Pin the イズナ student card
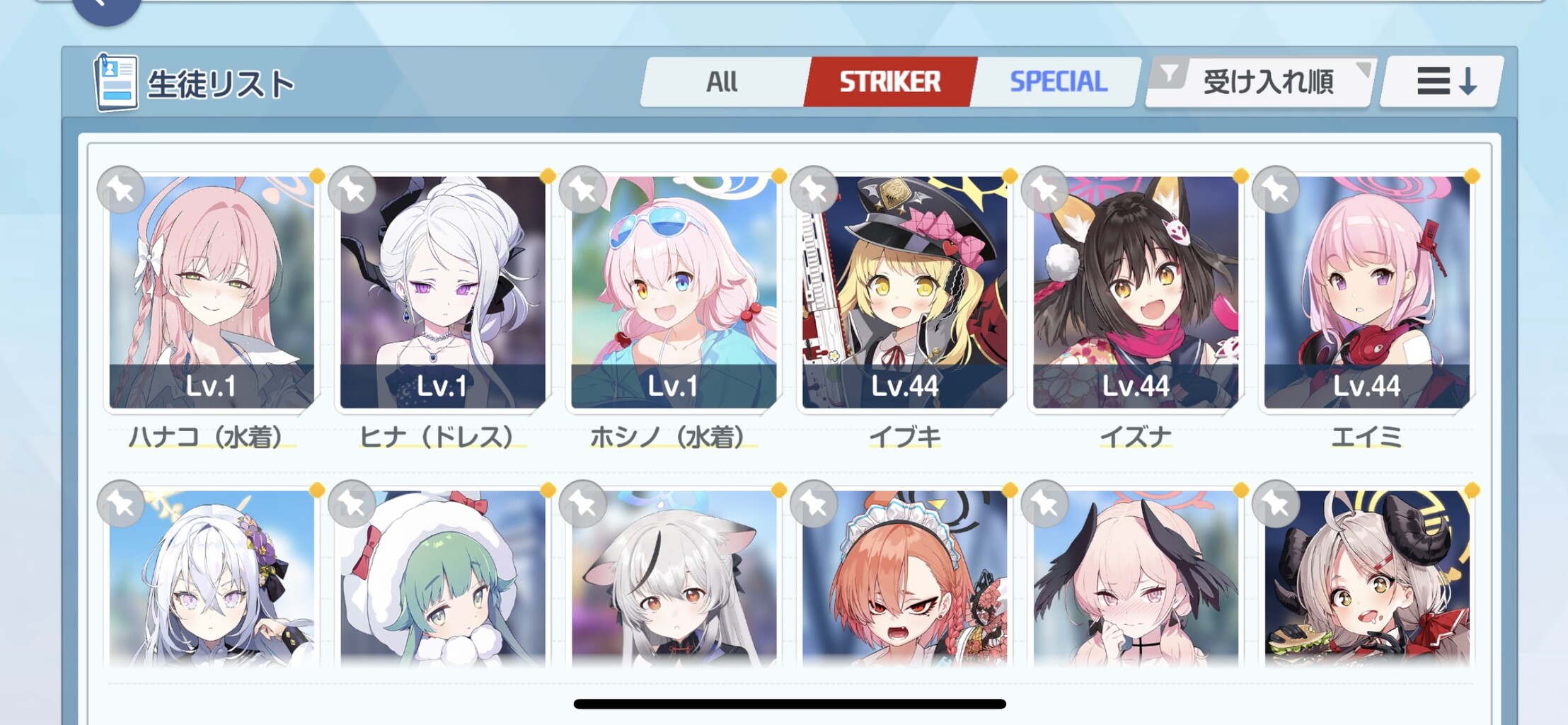Image resolution: width=1568 pixels, height=725 pixels. (x=1046, y=189)
